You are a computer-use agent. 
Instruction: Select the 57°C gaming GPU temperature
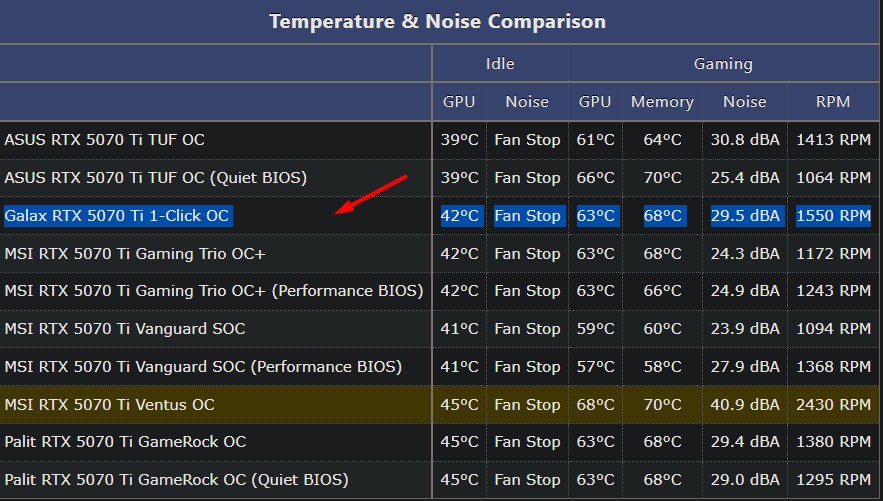point(595,367)
